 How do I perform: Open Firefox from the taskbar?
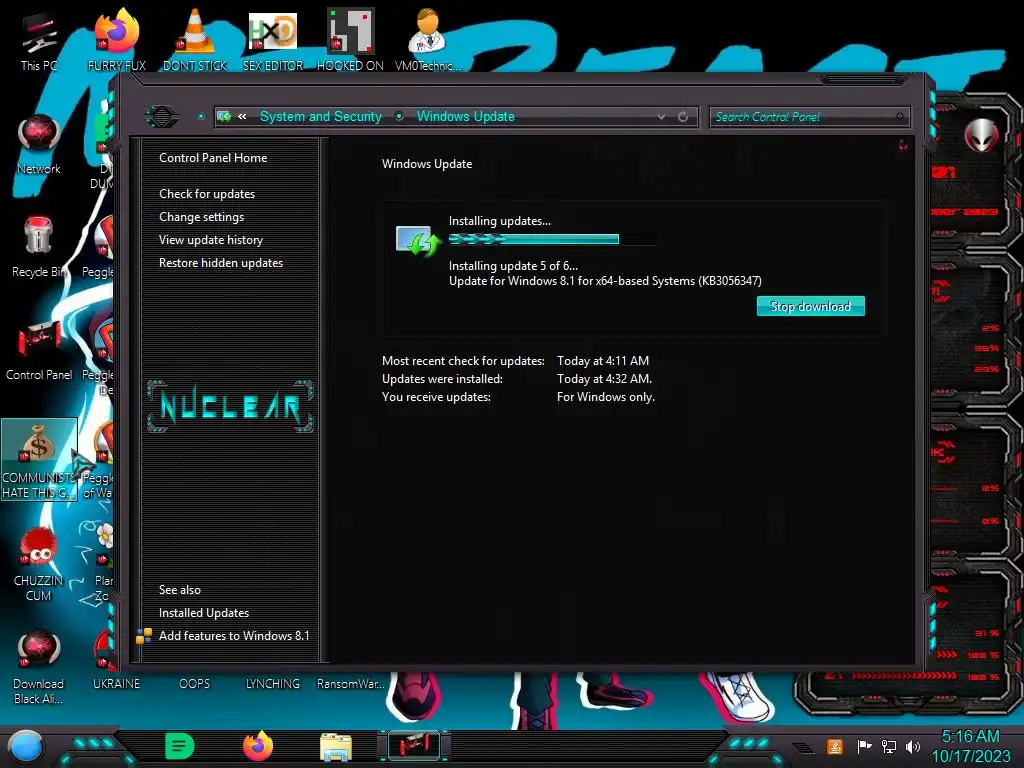click(257, 746)
